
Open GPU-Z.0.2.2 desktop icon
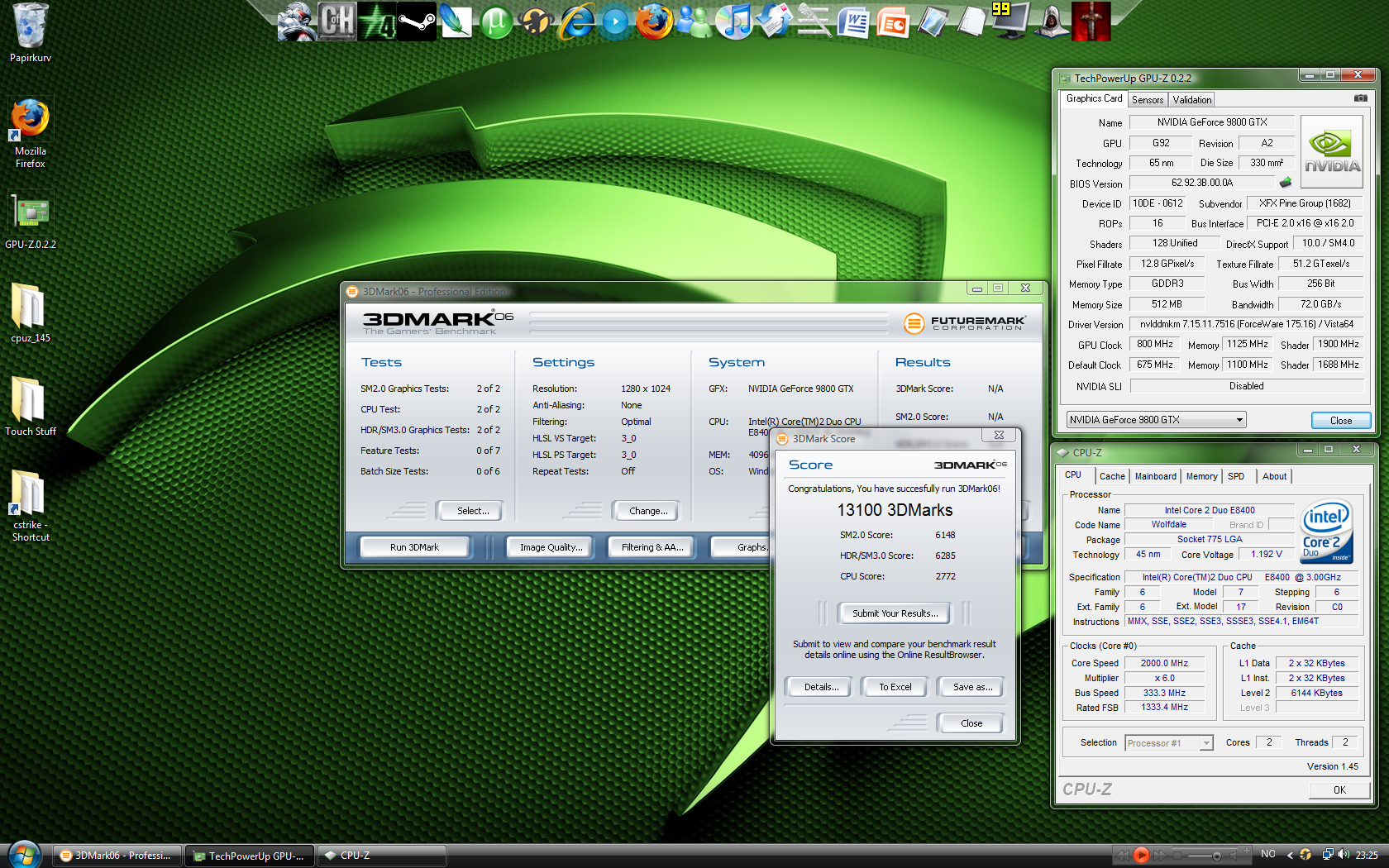click(31, 222)
